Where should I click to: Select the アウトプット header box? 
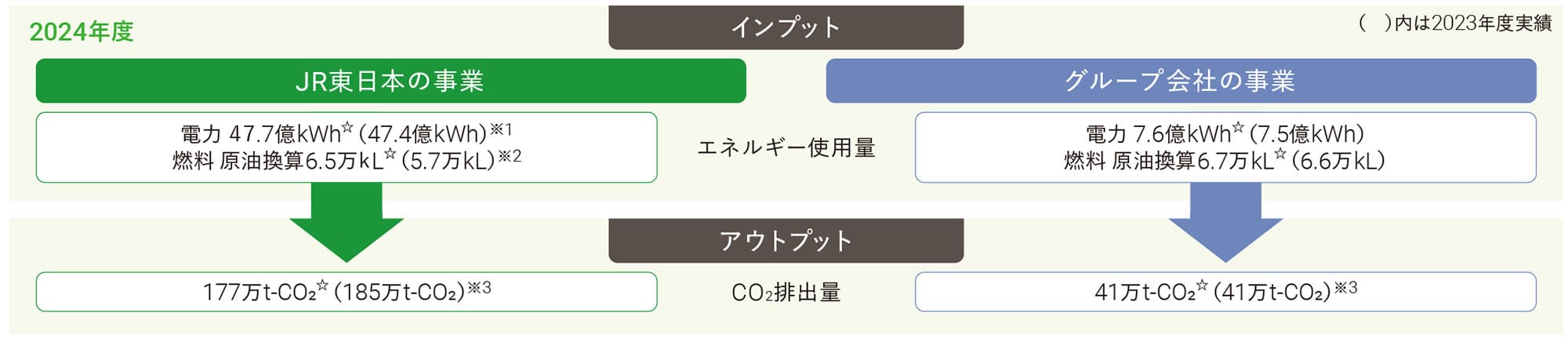pyautogui.click(x=786, y=240)
